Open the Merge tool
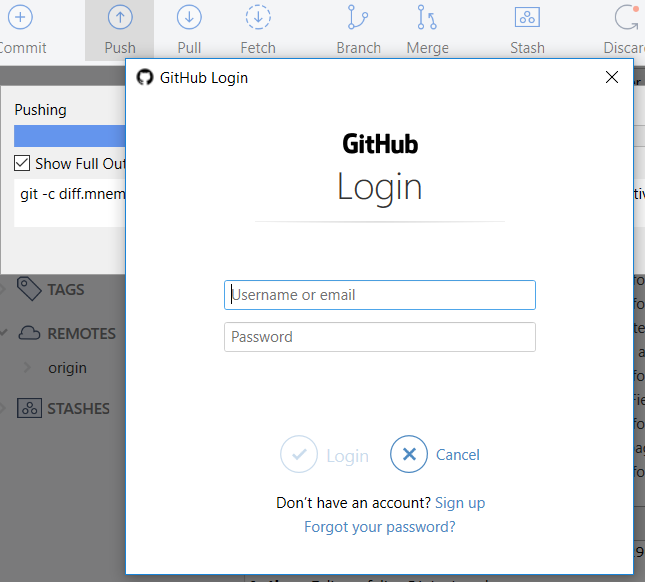The height and width of the screenshot is (582, 645). [427, 30]
